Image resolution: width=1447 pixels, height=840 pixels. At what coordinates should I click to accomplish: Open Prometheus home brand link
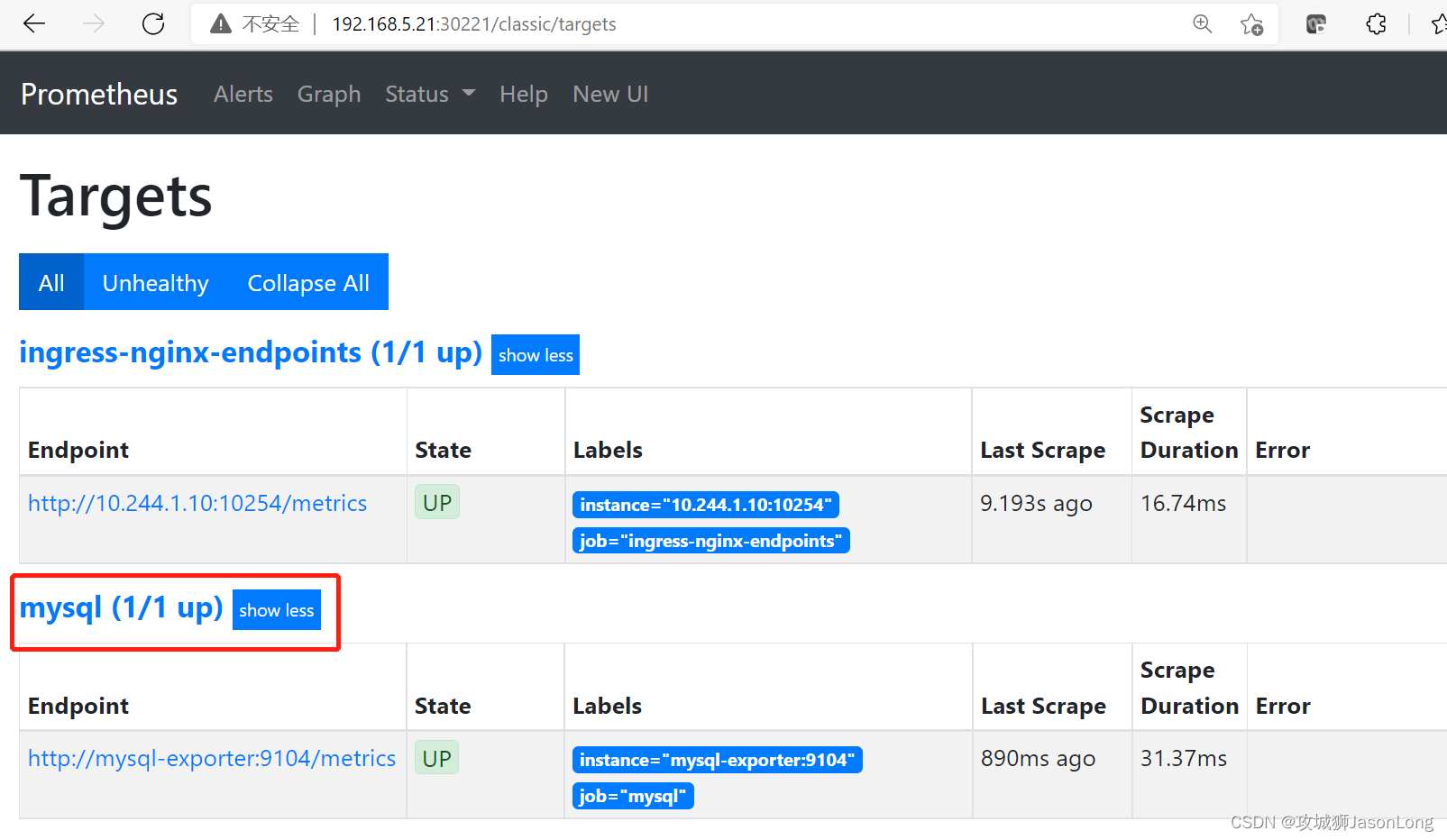pos(99,94)
